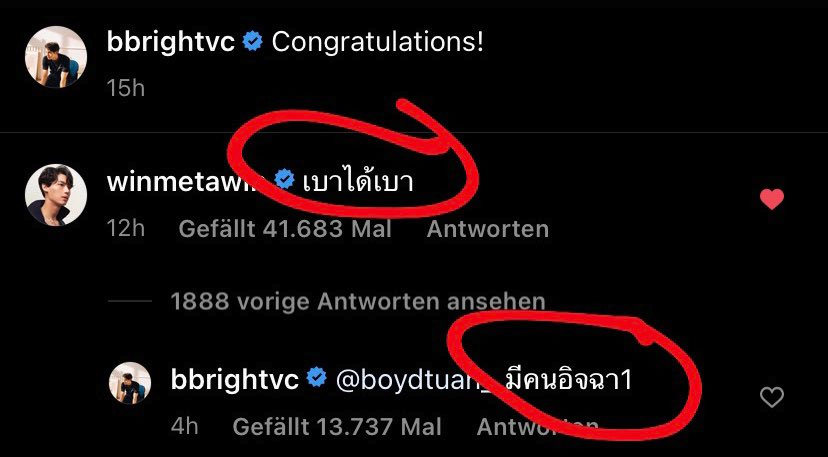Click verified badge next to top bbrightvc
828x457 pixels.
click(252, 42)
